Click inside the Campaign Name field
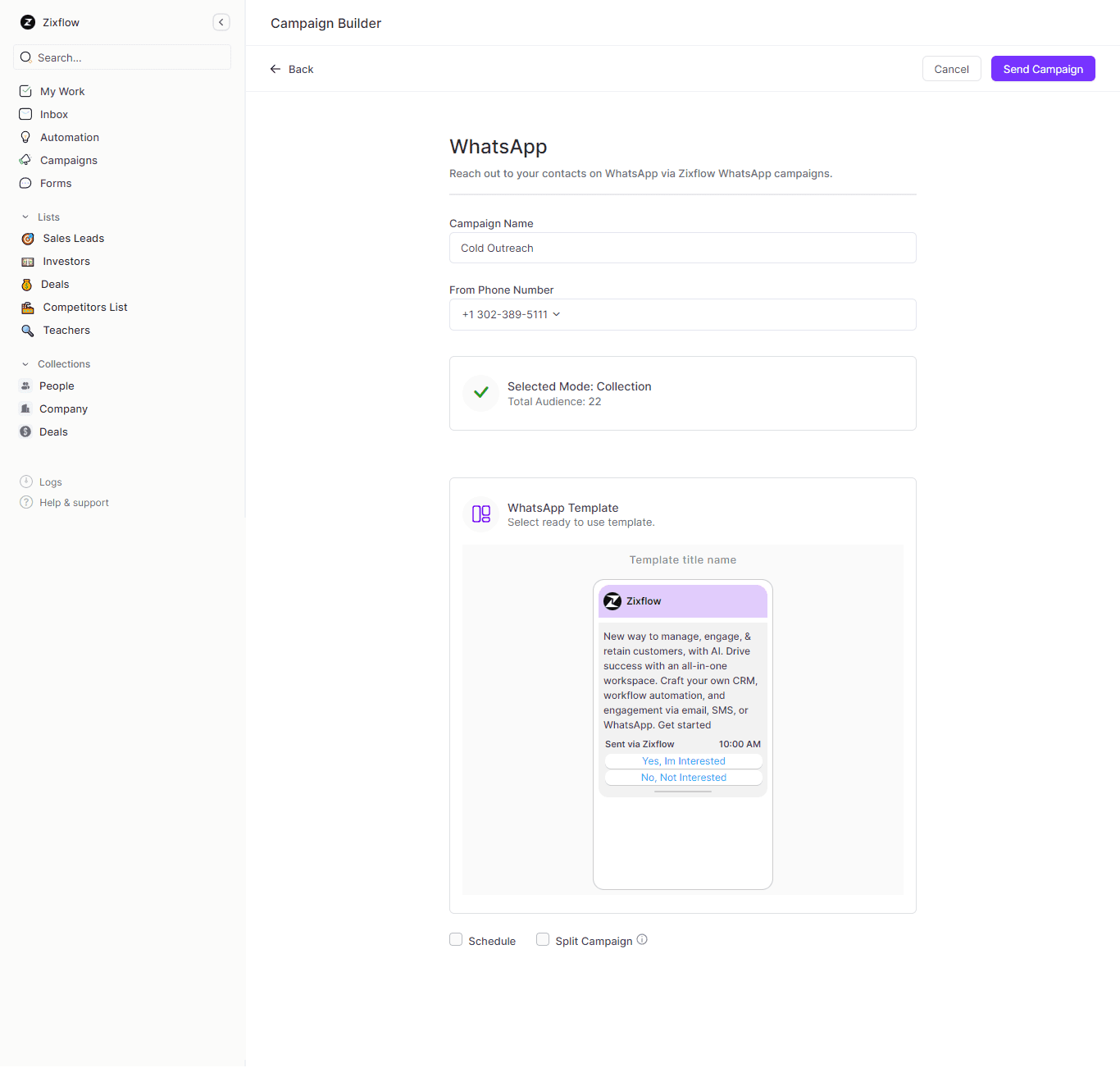This screenshot has height=1068, width=1120. 682,248
